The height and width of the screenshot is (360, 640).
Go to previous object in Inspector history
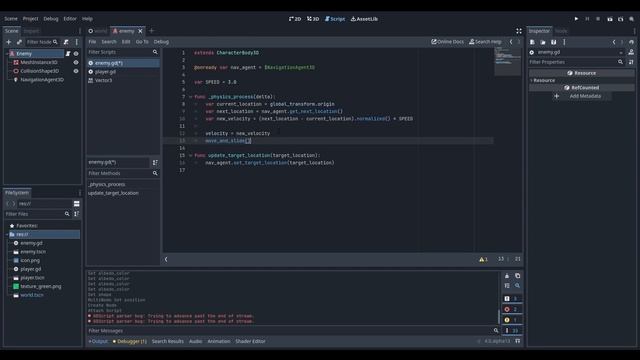pos(614,42)
